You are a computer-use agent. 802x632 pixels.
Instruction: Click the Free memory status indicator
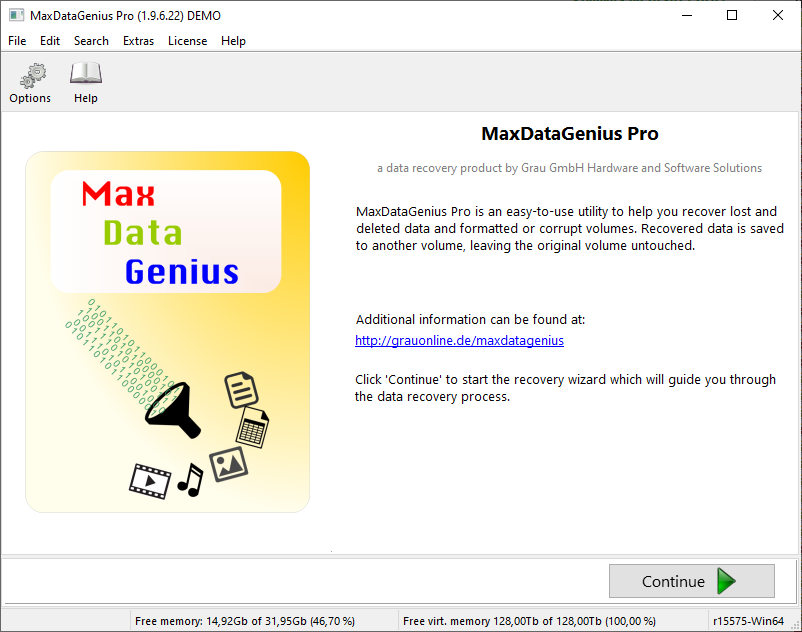pyautogui.click(x=245, y=619)
